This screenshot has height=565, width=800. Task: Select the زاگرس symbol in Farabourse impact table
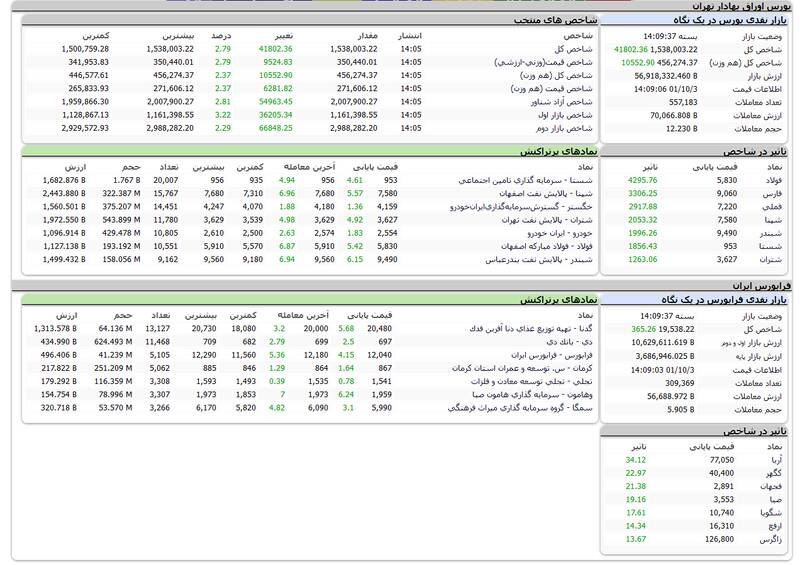point(770,539)
